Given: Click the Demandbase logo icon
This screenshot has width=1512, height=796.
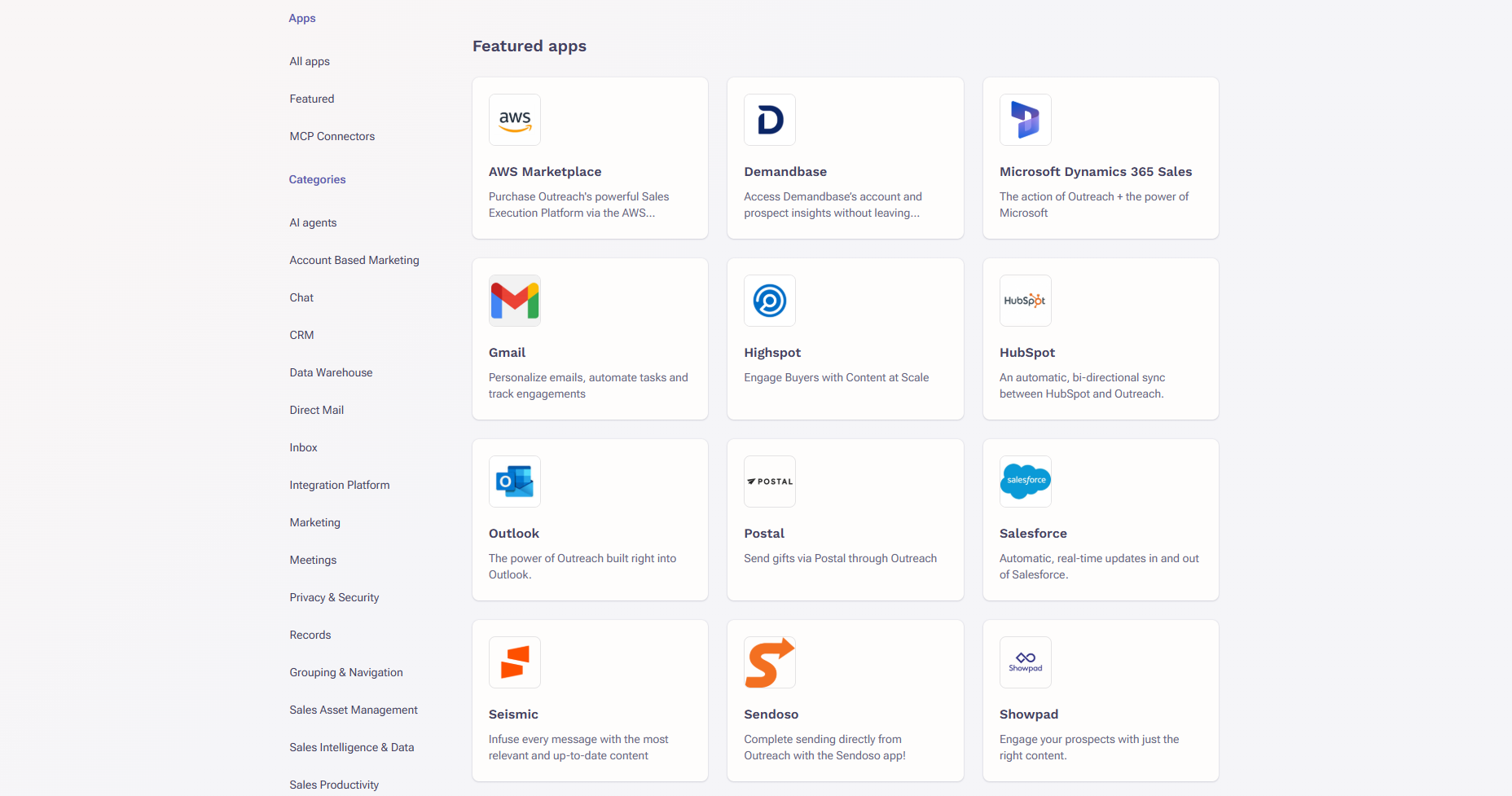Looking at the screenshot, I should (x=770, y=120).
